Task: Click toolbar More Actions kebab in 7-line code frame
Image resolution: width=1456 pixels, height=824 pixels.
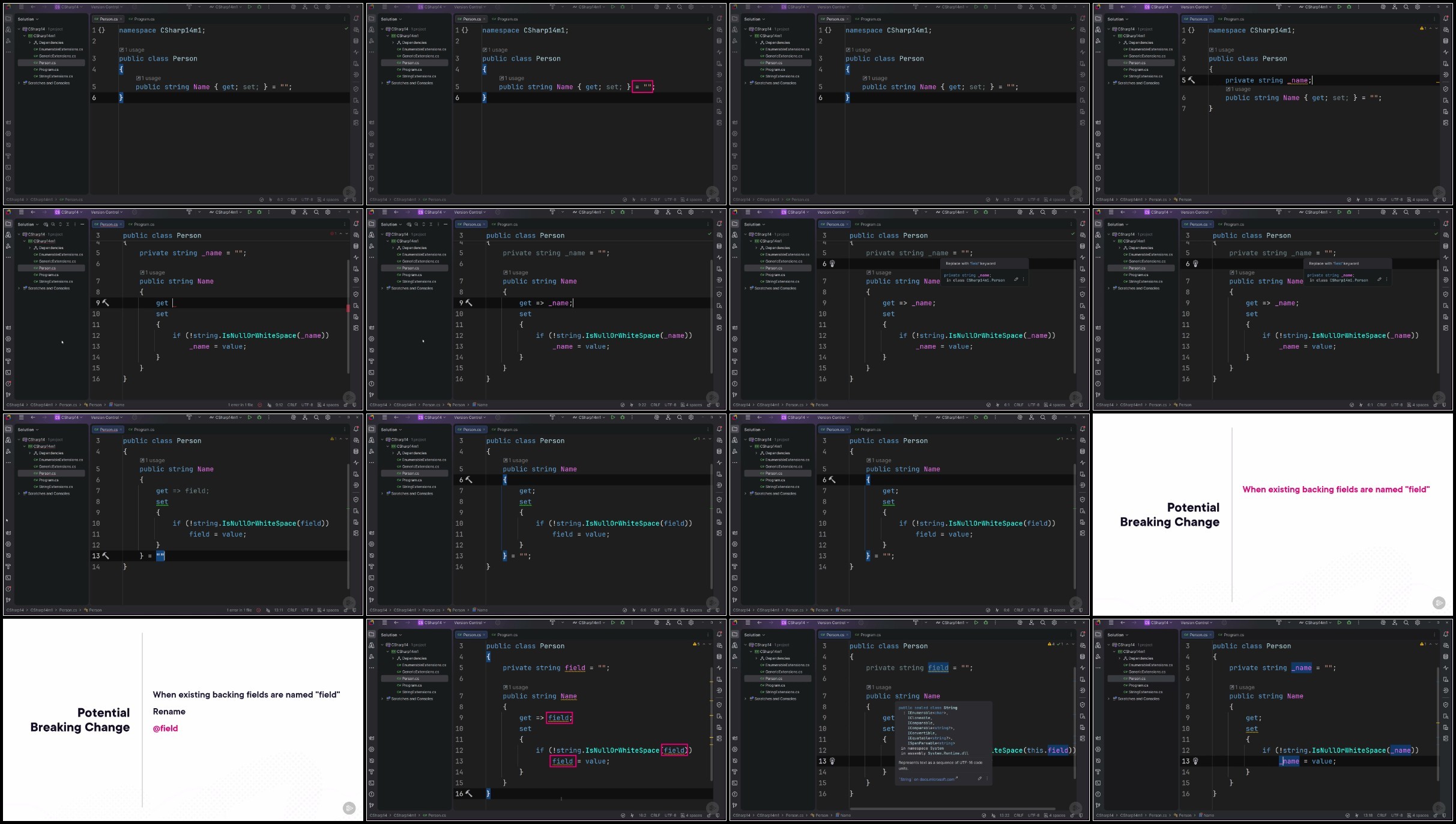Action: pyautogui.click(x=1360, y=7)
